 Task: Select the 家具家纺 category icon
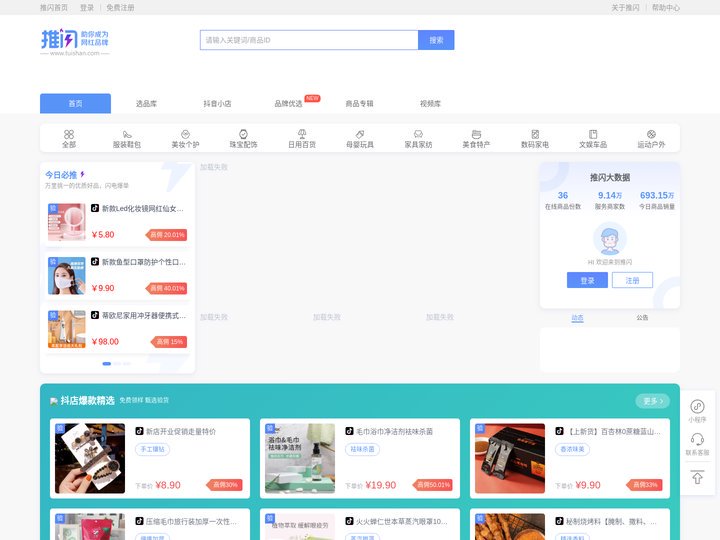pos(418,134)
